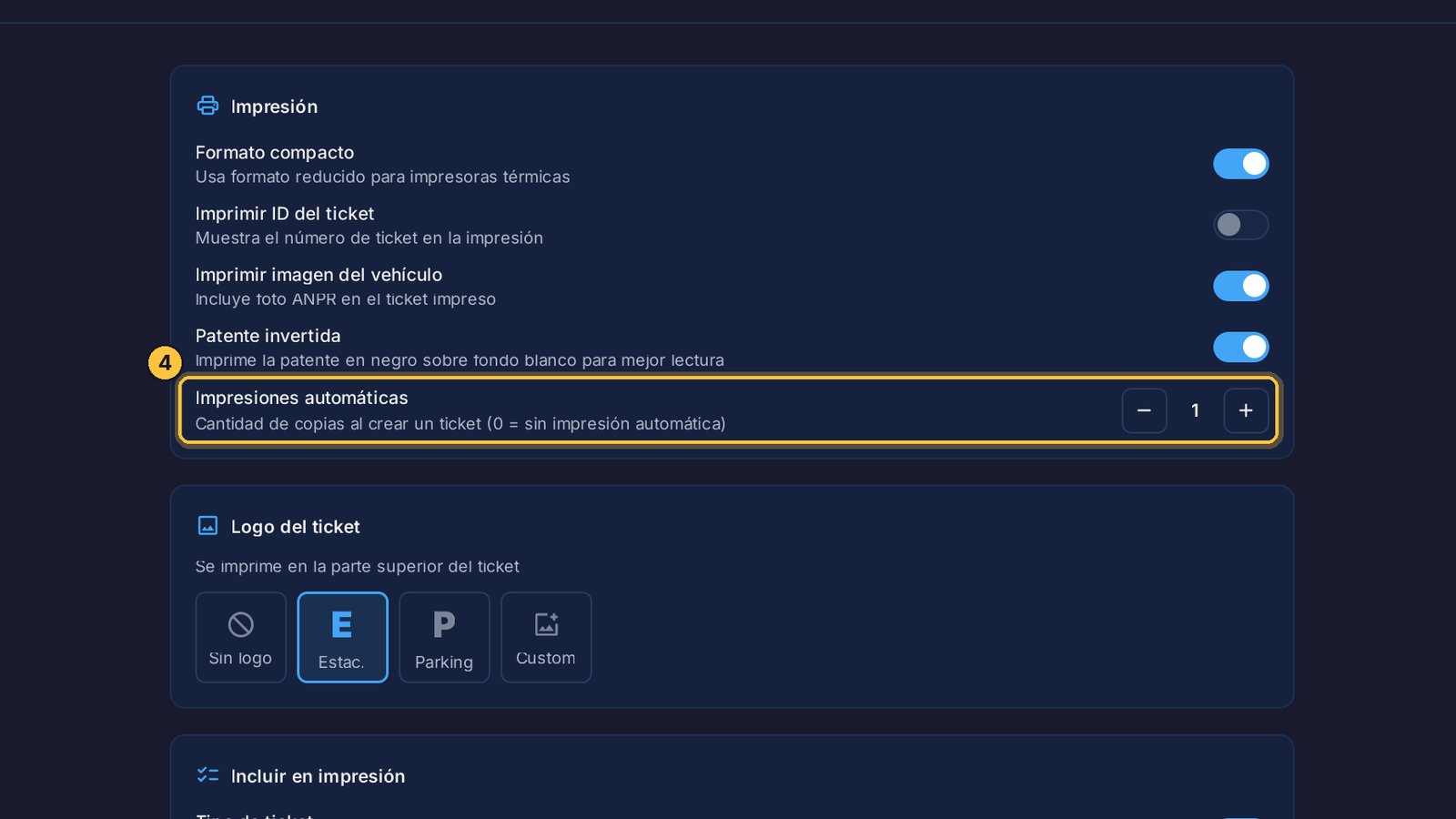The width and height of the screenshot is (1456, 819).
Task: Pick the Parking logo option
Action: coord(444,637)
